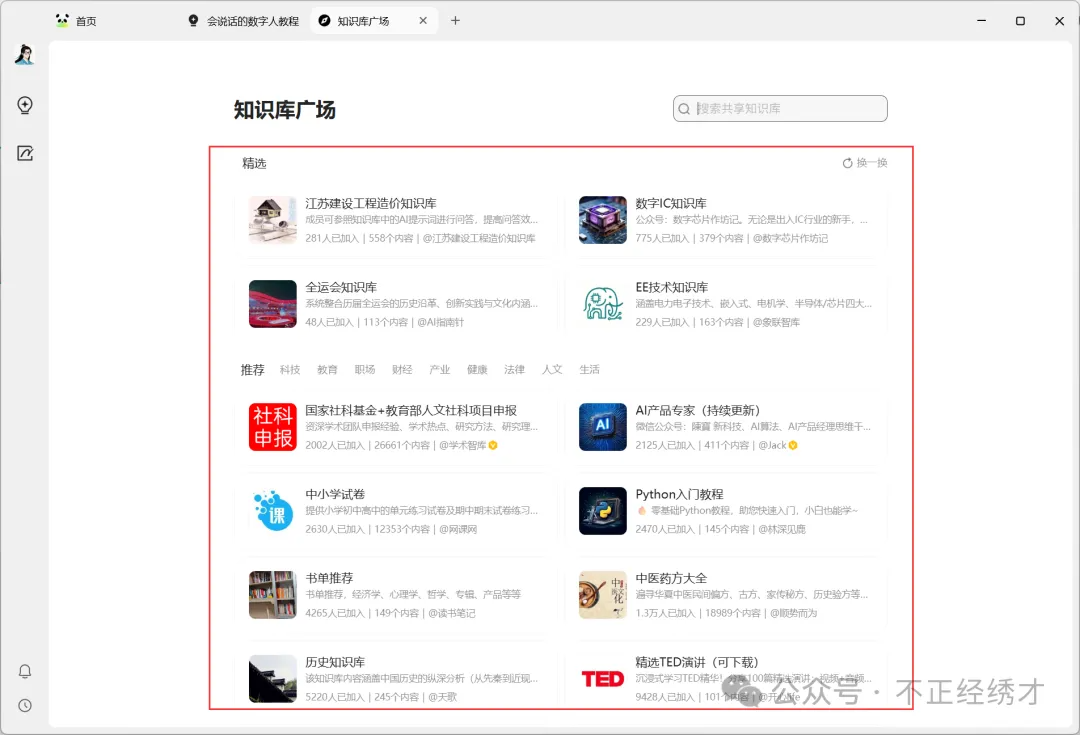Open 江苏建设工程造价知识库 title
The width and height of the screenshot is (1080, 735).
tap(371, 203)
